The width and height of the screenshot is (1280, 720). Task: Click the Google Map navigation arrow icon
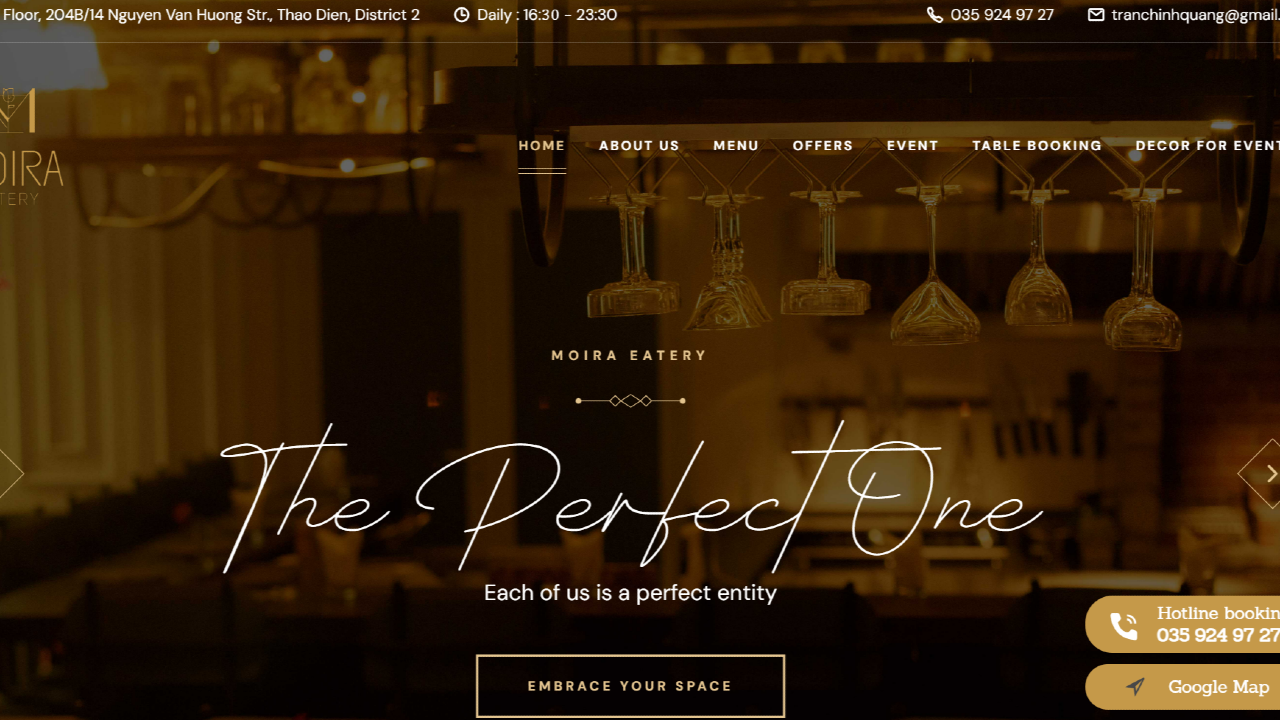[1135, 687]
